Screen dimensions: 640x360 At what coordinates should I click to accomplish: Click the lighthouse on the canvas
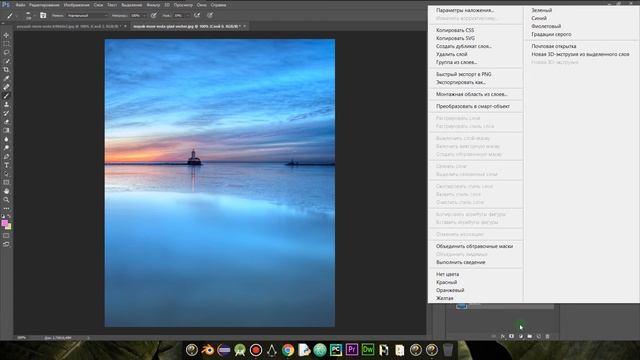(194, 157)
